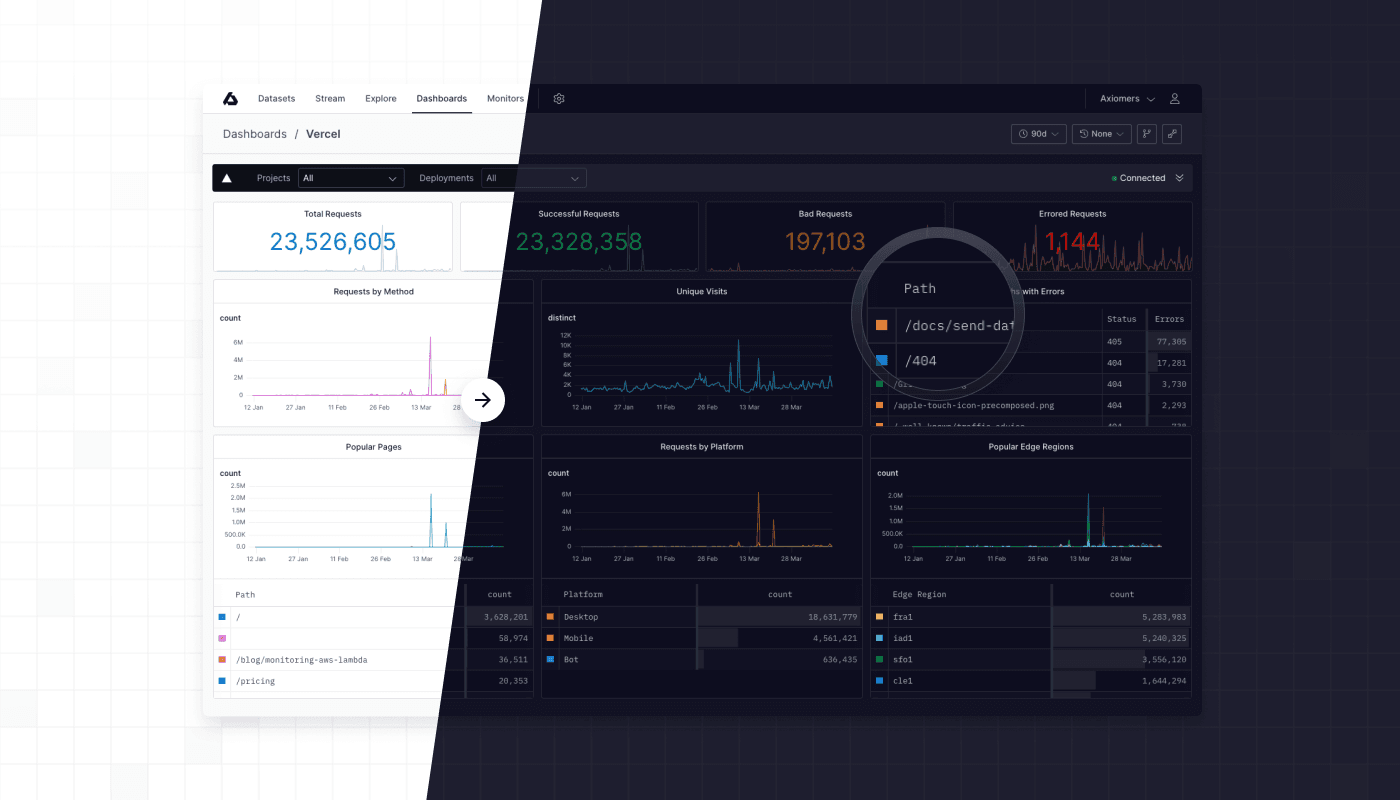The height and width of the screenshot is (800, 1400).
Task: Click the orange swatch beside Mobile
Action: pyautogui.click(x=550, y=638)
